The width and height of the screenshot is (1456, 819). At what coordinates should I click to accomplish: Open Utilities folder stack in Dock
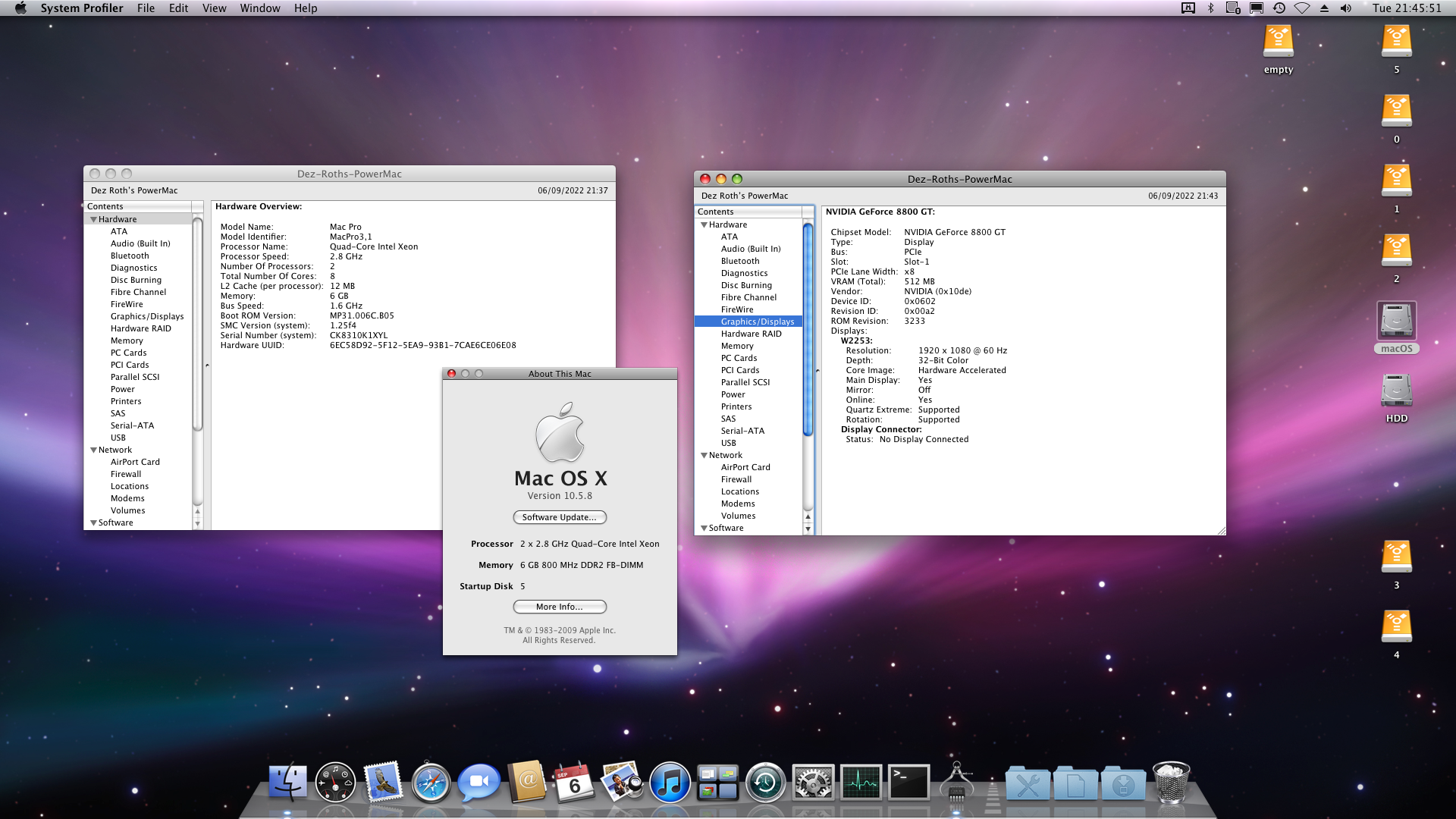coord(1028,783)
